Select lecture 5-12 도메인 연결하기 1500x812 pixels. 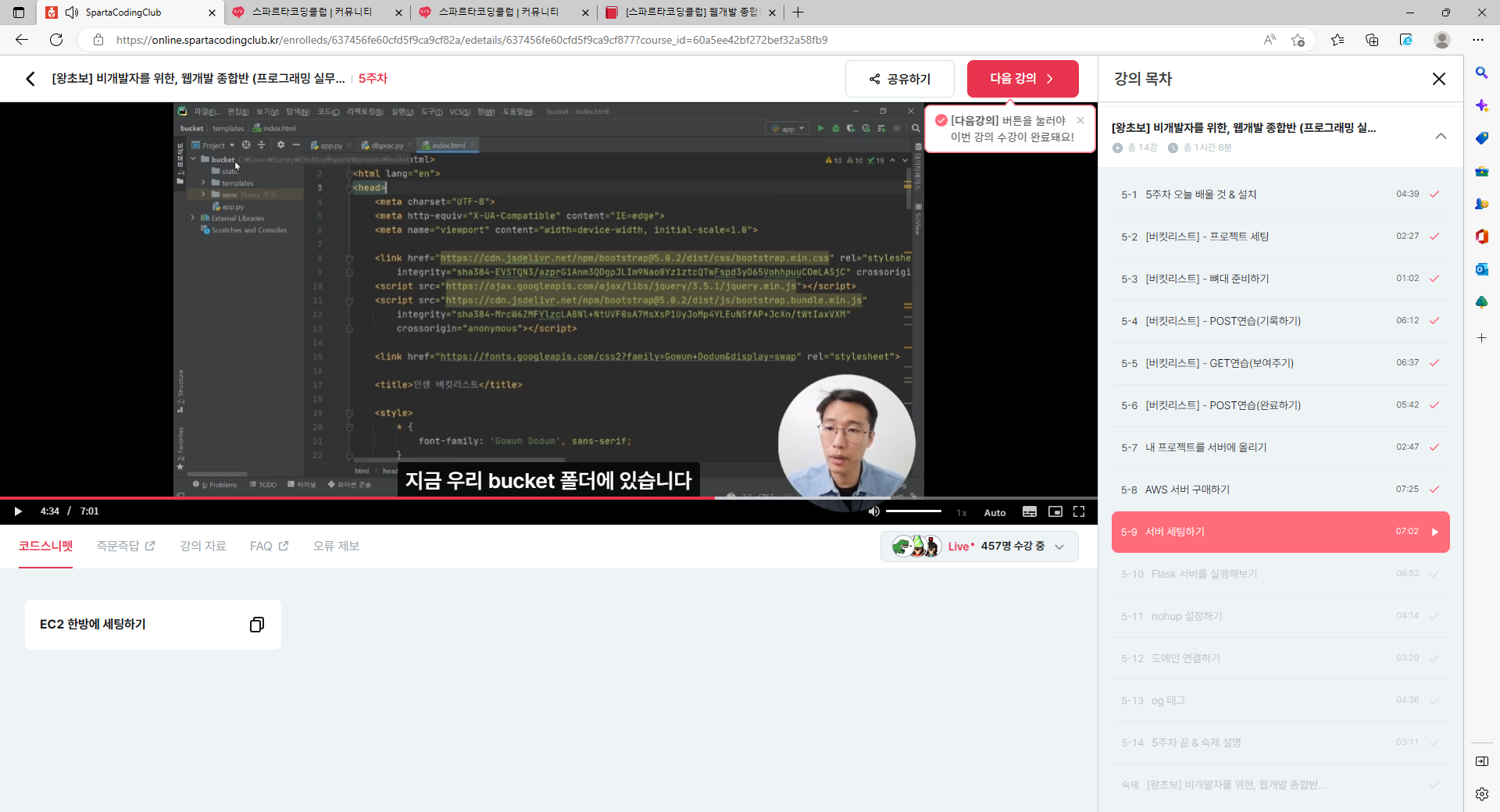pos(1280,658)
